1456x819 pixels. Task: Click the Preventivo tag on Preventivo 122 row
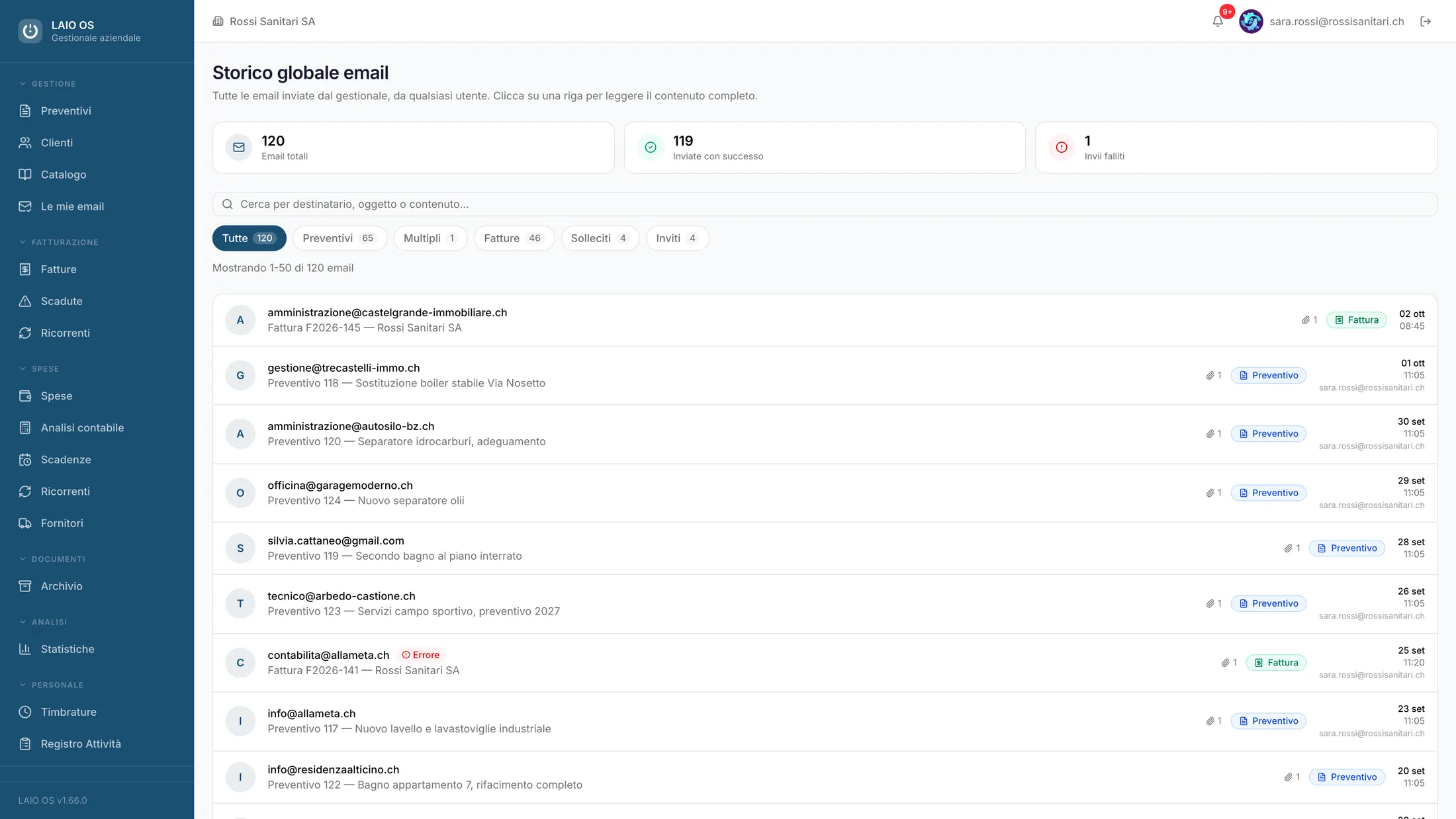coord(1347,777)
